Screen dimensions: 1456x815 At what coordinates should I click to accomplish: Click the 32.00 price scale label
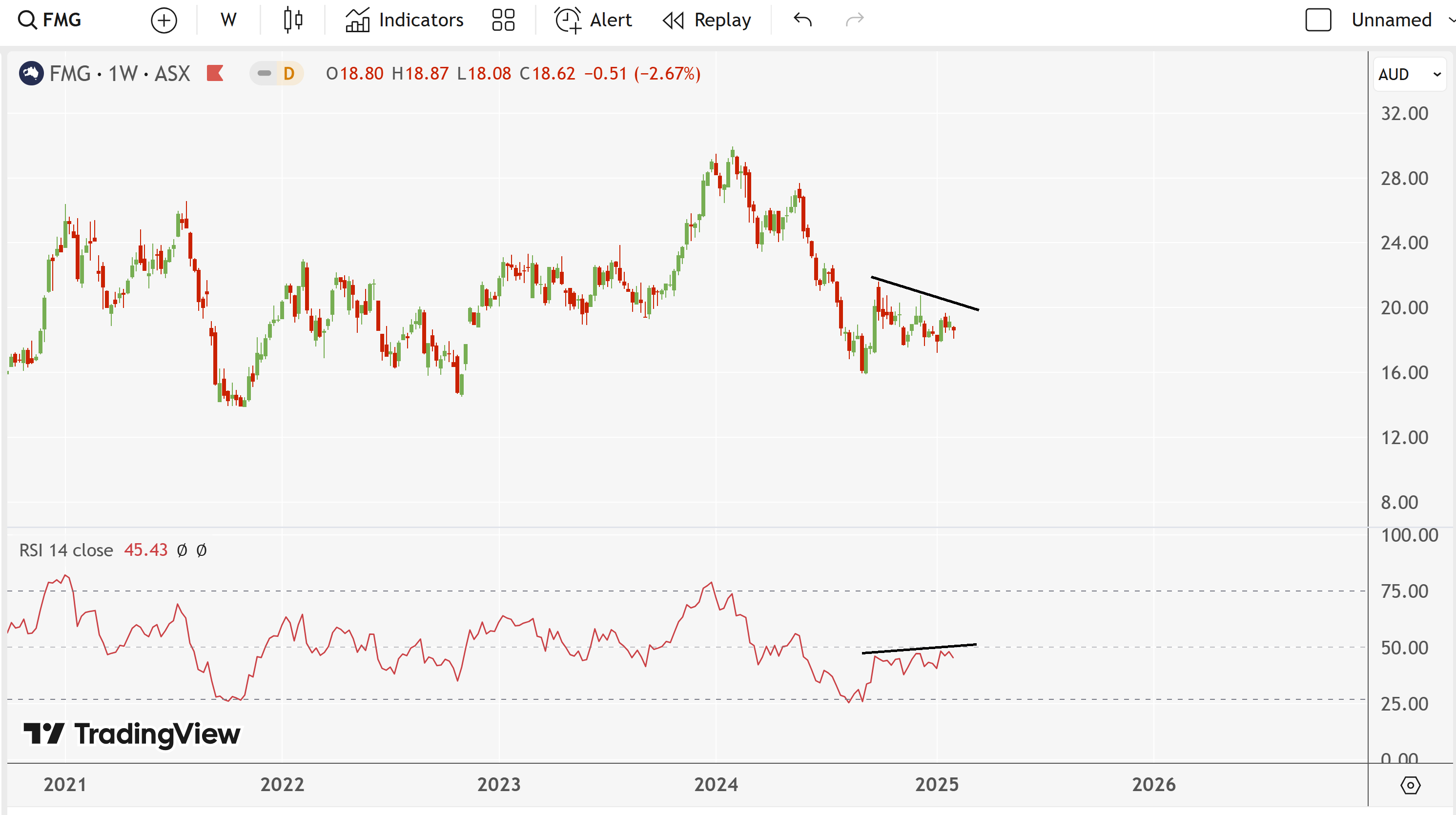pos(1405,114)
